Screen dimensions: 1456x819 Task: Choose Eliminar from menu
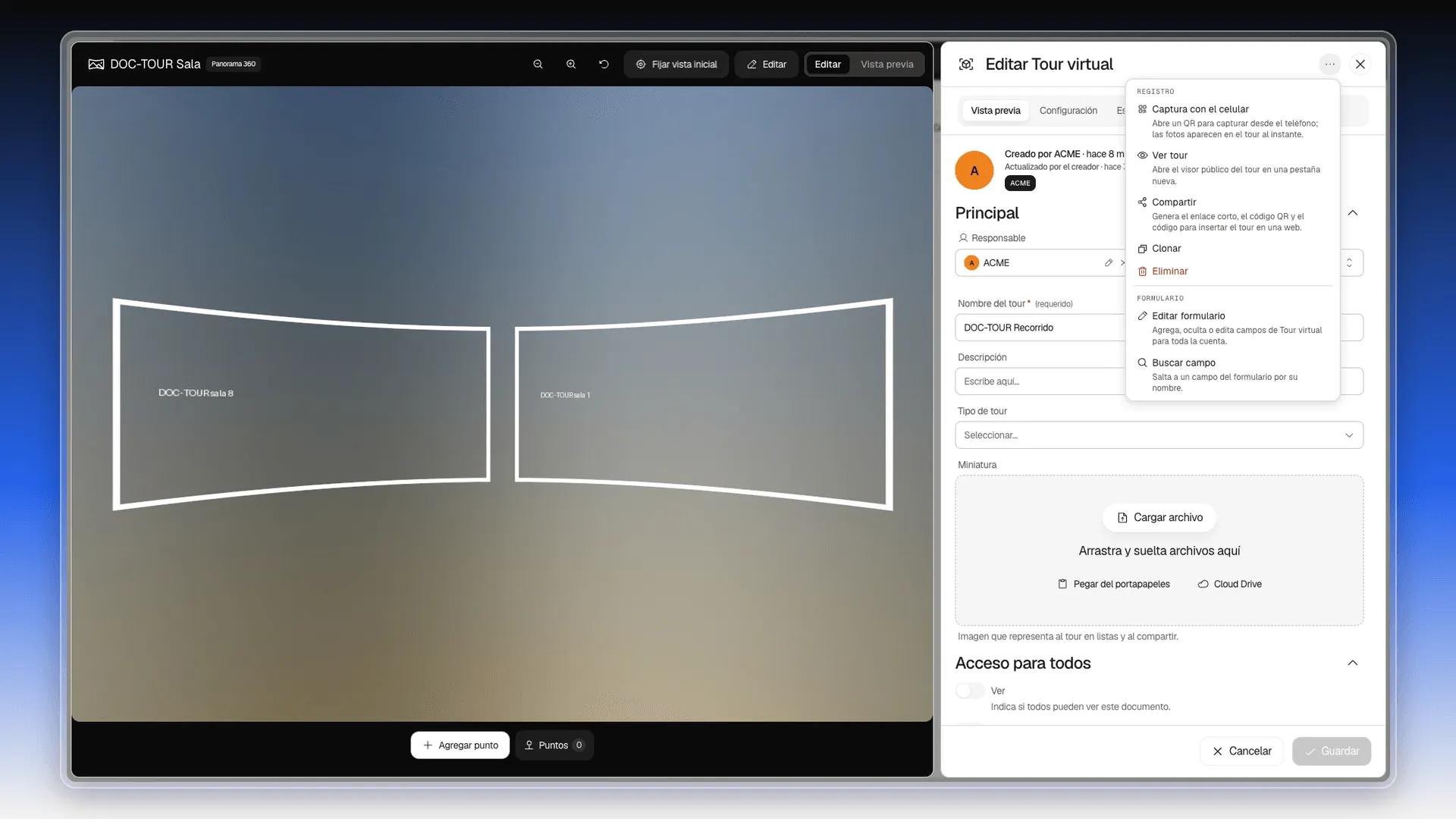point(1233,271)
